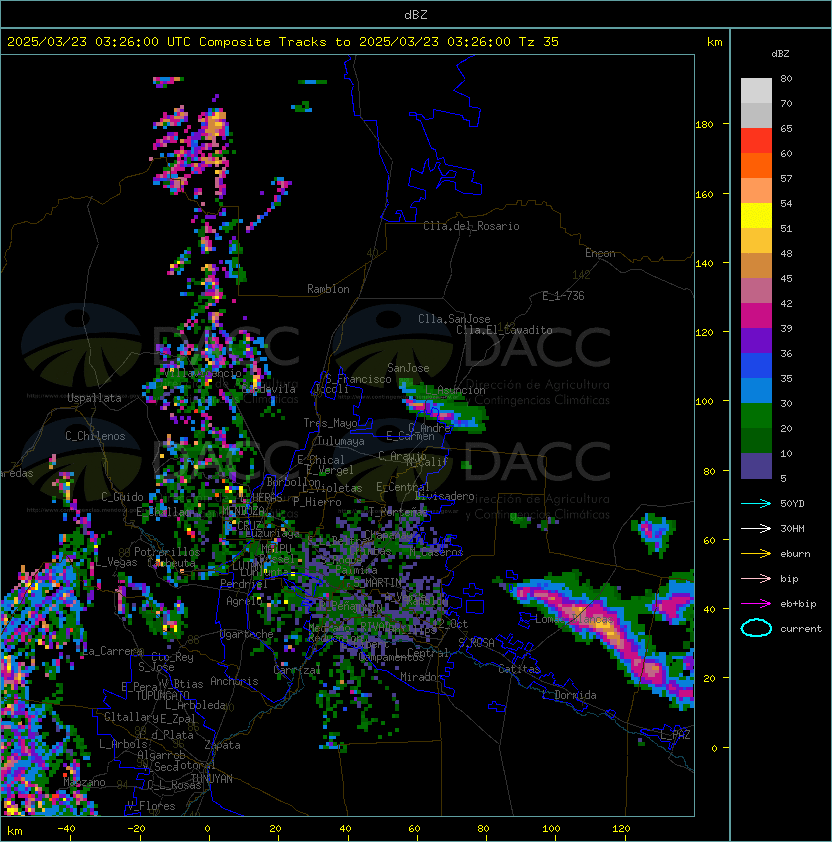Click the L_Dormida label on the map
This screenshot has width=832, height=842.
pos(568,695)
